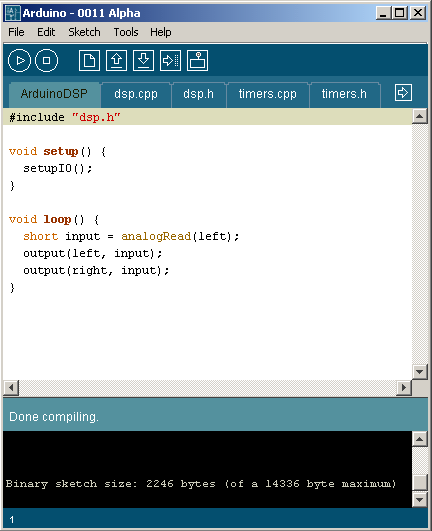Create a new sketch with New icon
Image resolution: width=432 pixels, height=531 pixels.
[x=89, y=61]
